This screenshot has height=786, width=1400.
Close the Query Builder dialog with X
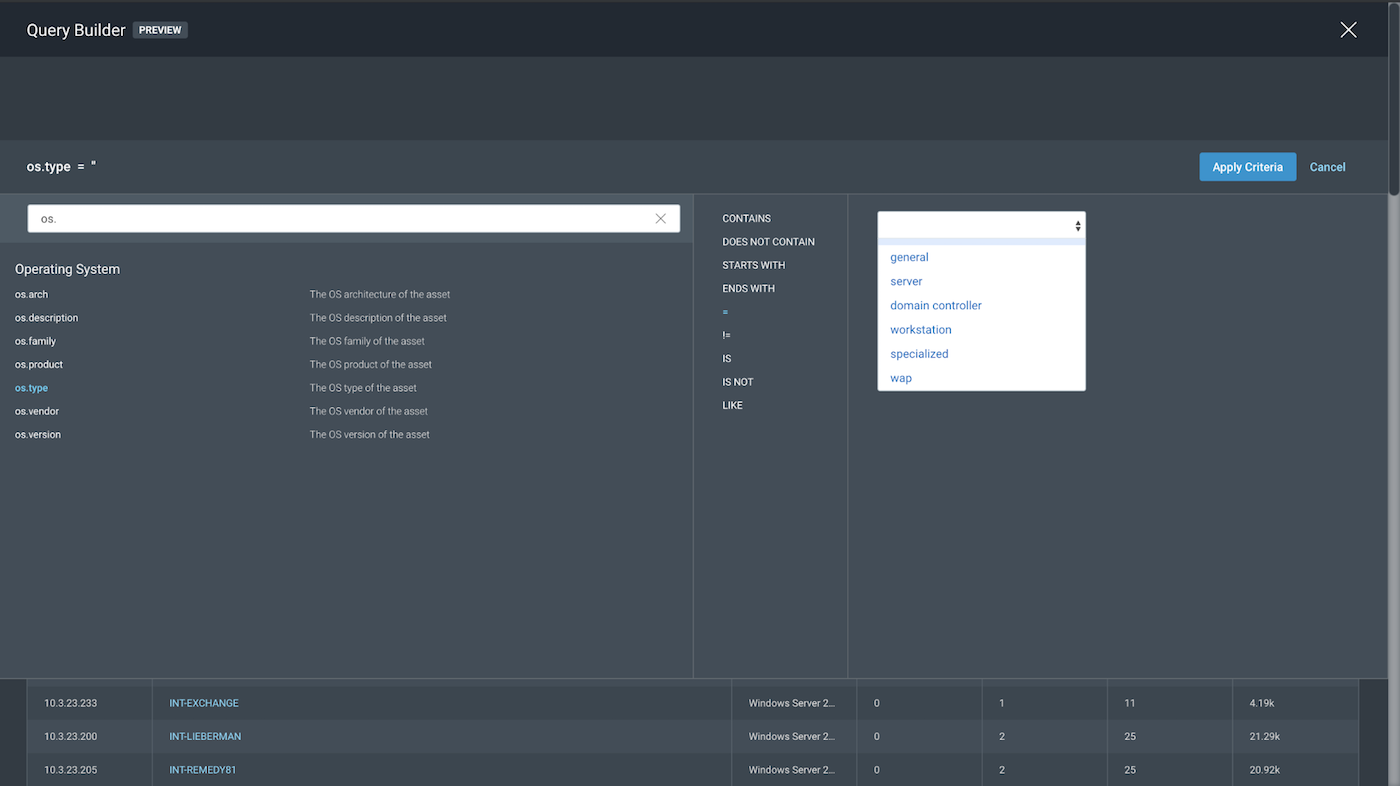(x=1348, y=30)
